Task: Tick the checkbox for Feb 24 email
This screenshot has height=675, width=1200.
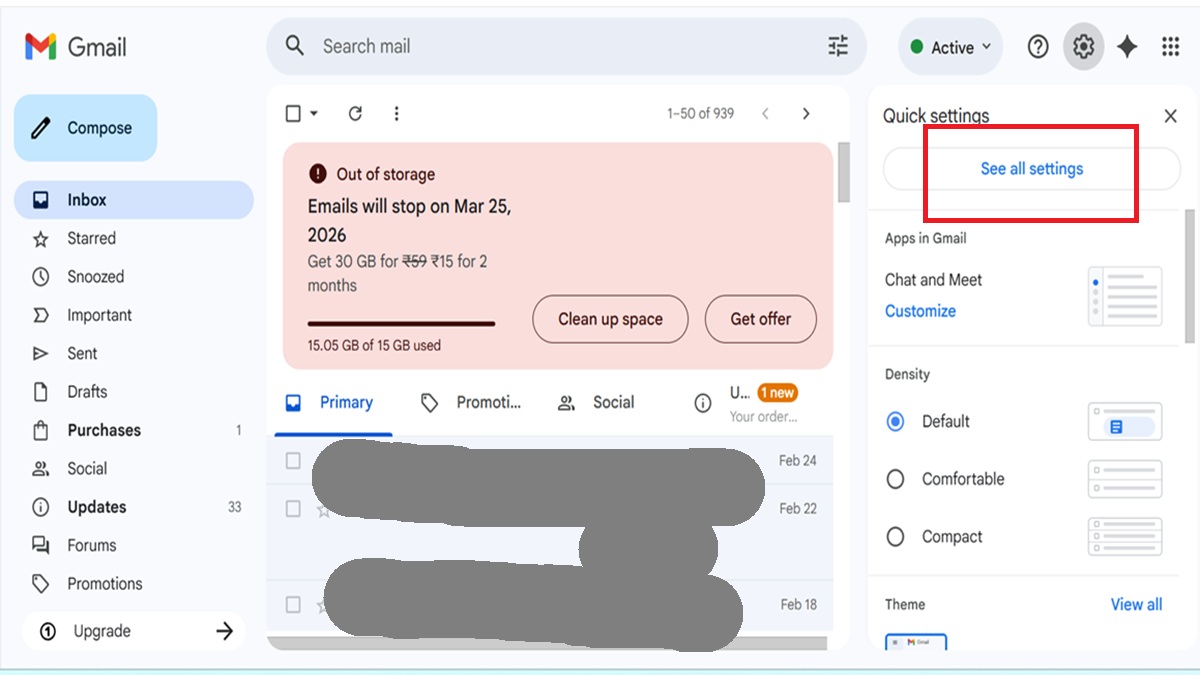Action: [293, 461]
